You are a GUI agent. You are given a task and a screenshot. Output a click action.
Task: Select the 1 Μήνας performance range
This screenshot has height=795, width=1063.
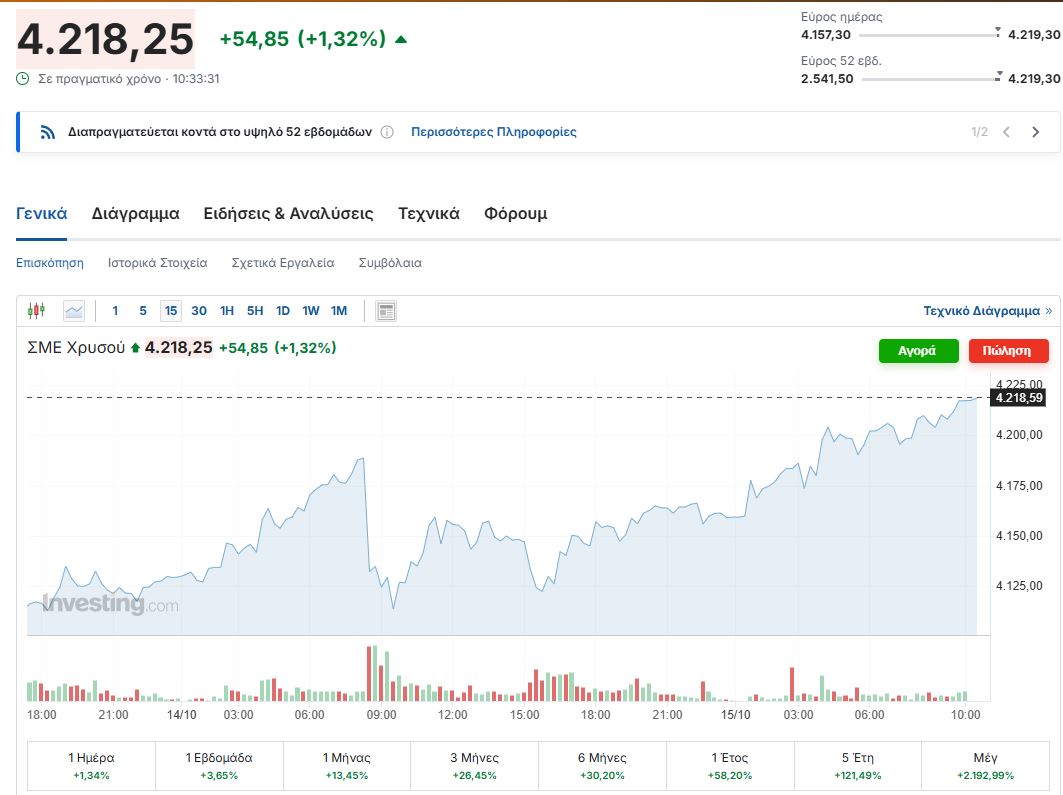tap(347, 766)
